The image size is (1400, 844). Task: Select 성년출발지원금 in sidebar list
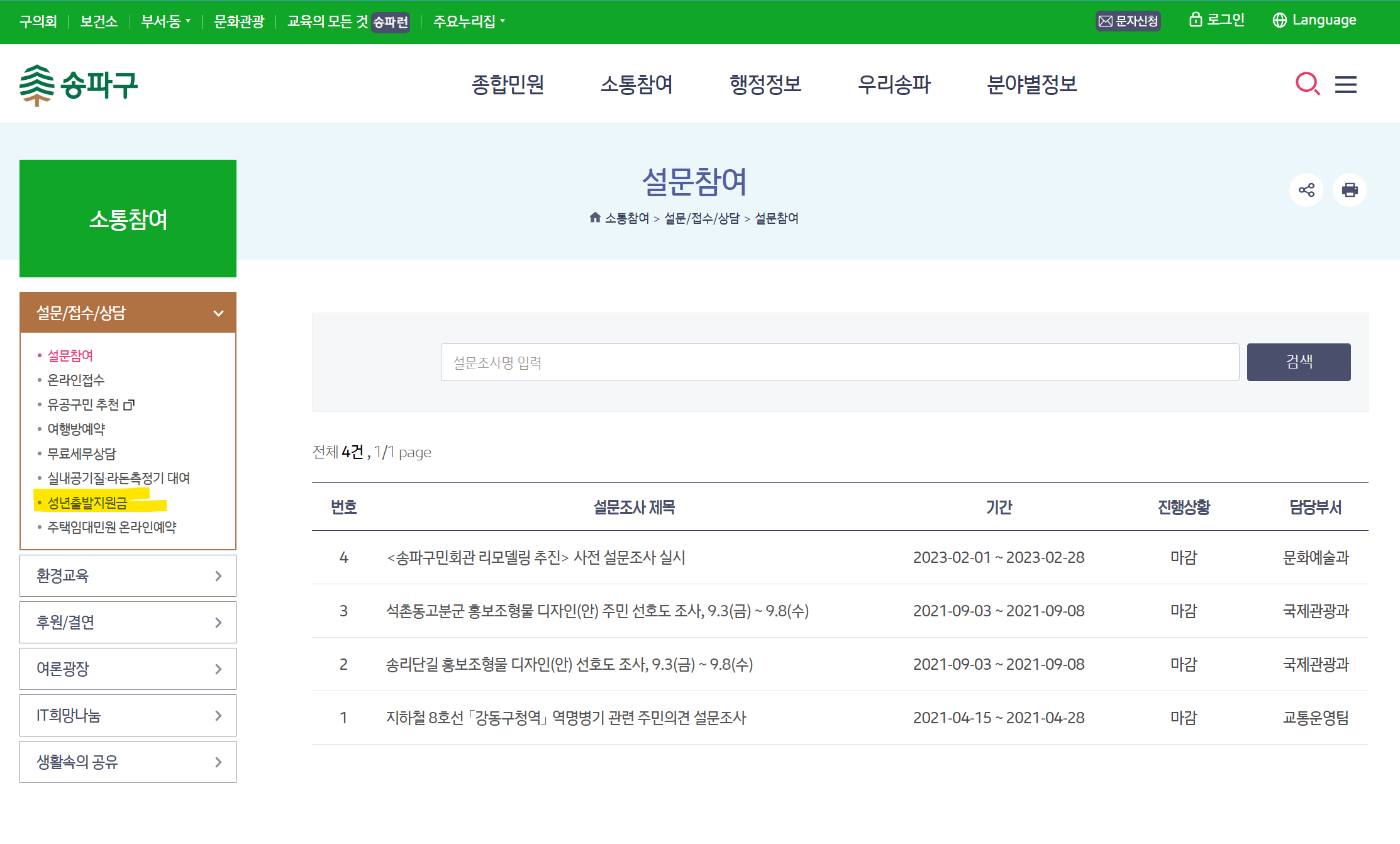(87, 503)
